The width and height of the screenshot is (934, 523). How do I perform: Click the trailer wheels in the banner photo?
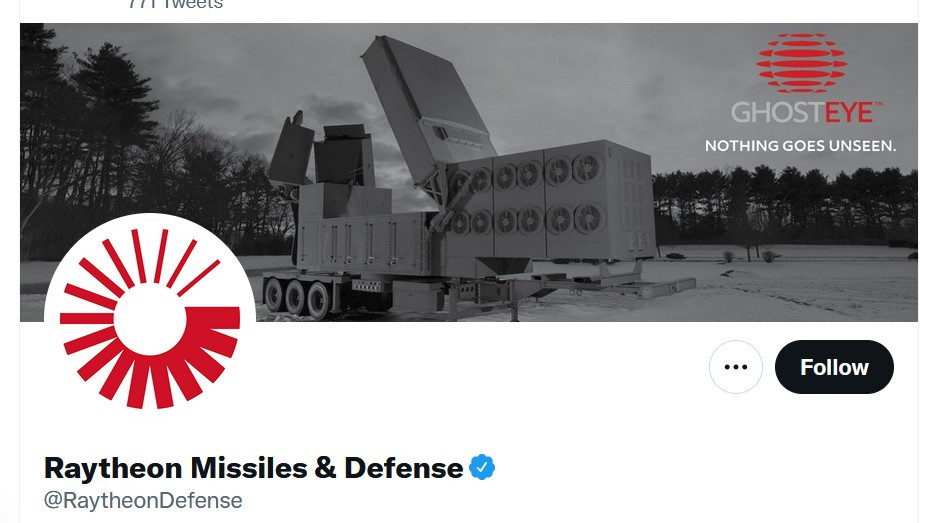click(x=297, y=297)
